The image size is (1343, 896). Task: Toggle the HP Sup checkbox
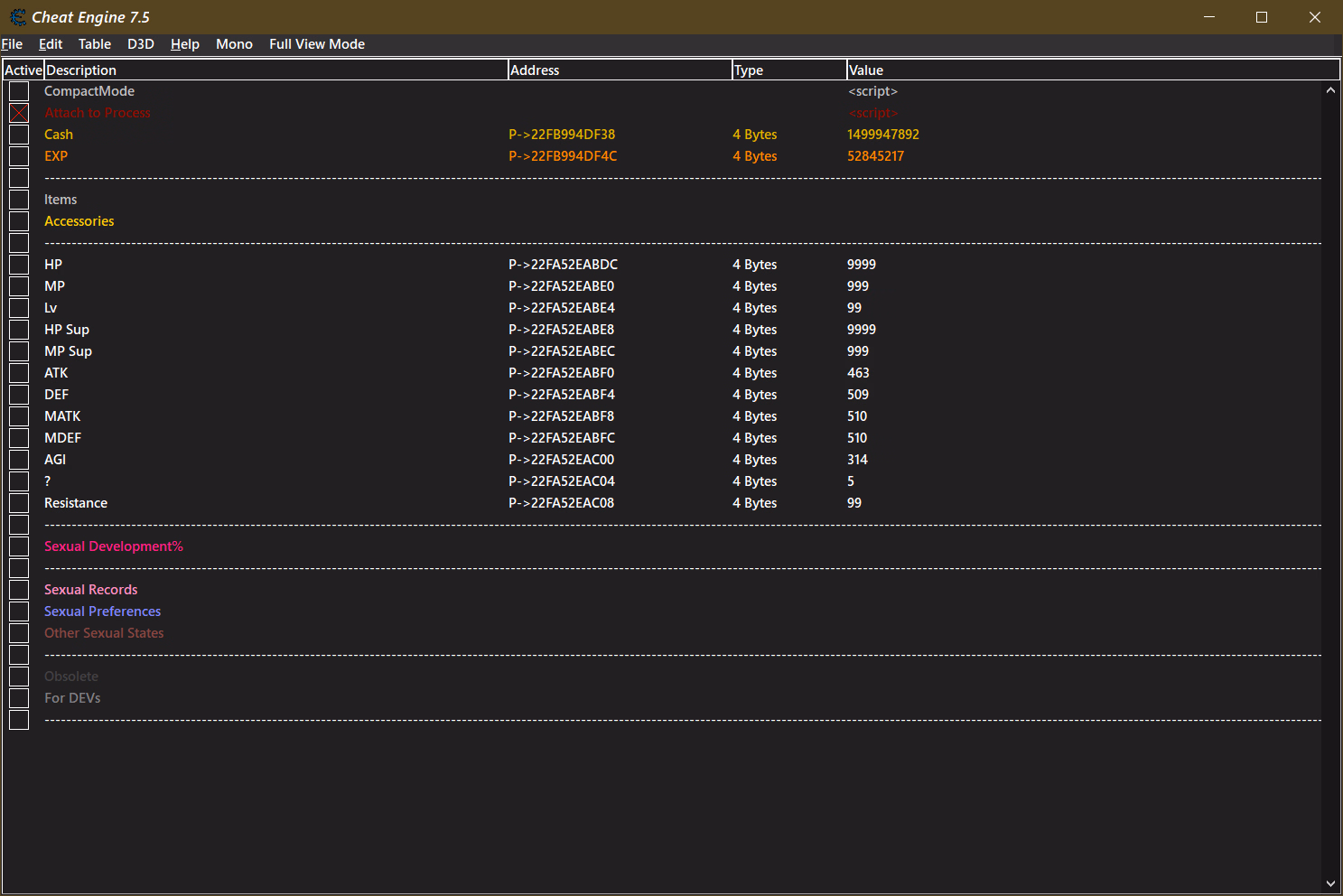19,330
